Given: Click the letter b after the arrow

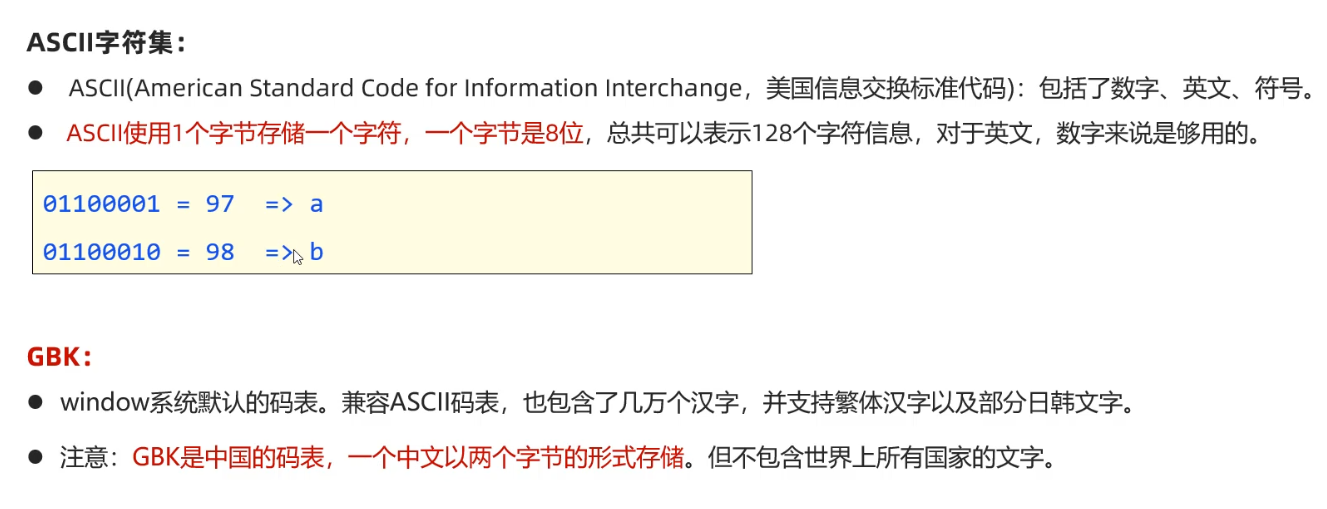Looking at the screenshot, I should (x=316, y=252).
